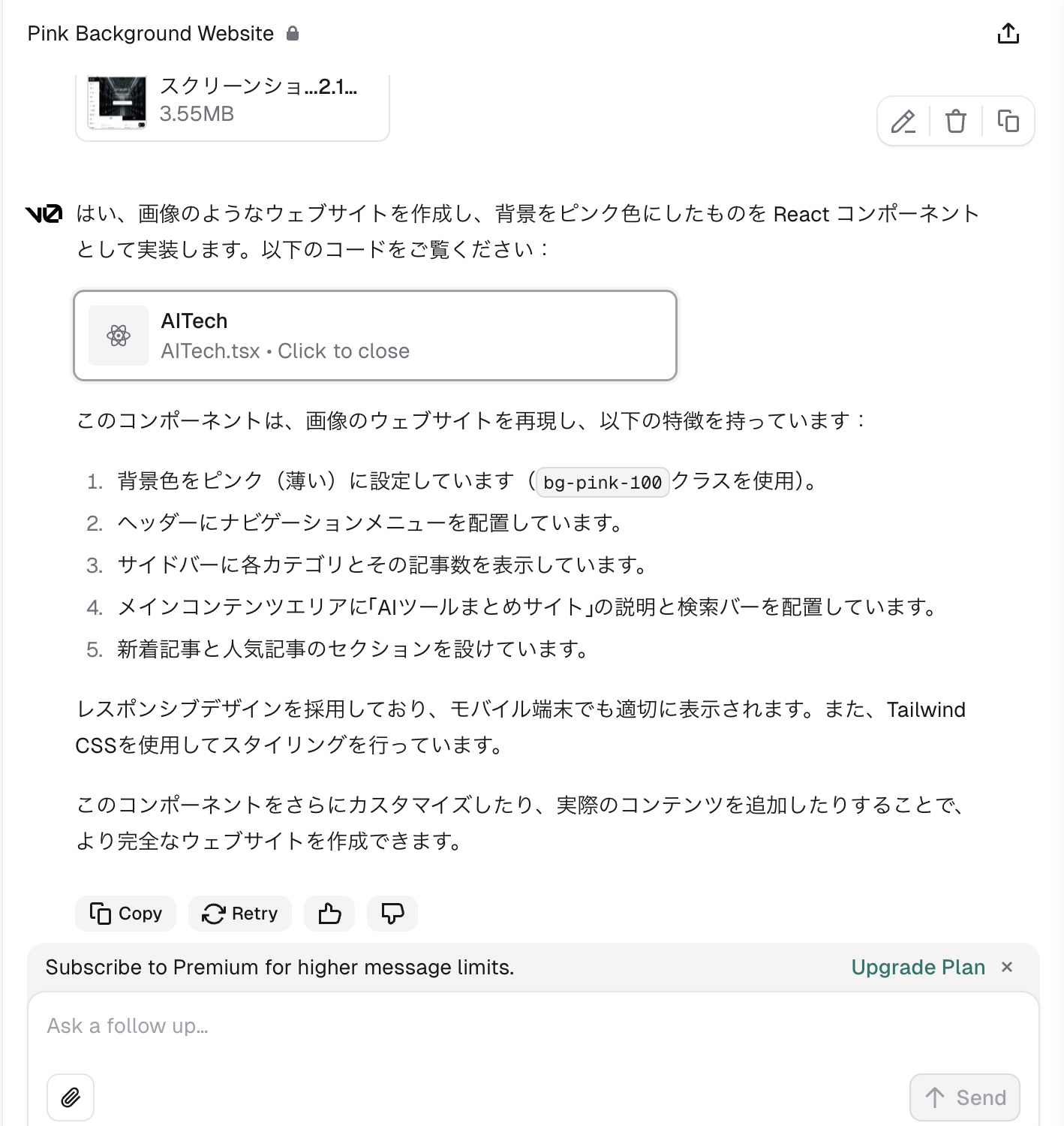Dismiss the Premium subscription banner
This screenshot has height=1126, width=1064.
pos(1007,968)
